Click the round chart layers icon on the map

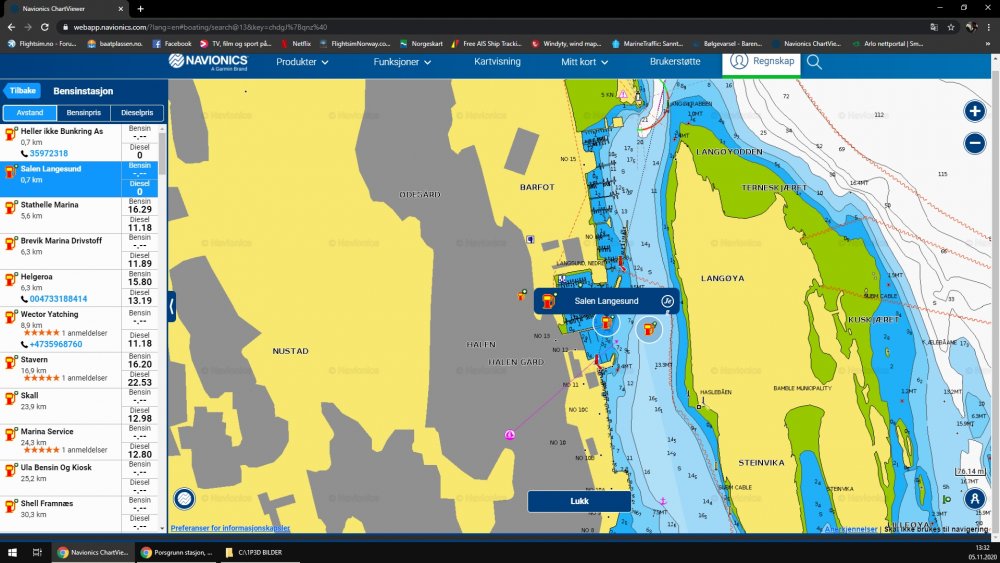pyautogui.click(x=184, y=498)
